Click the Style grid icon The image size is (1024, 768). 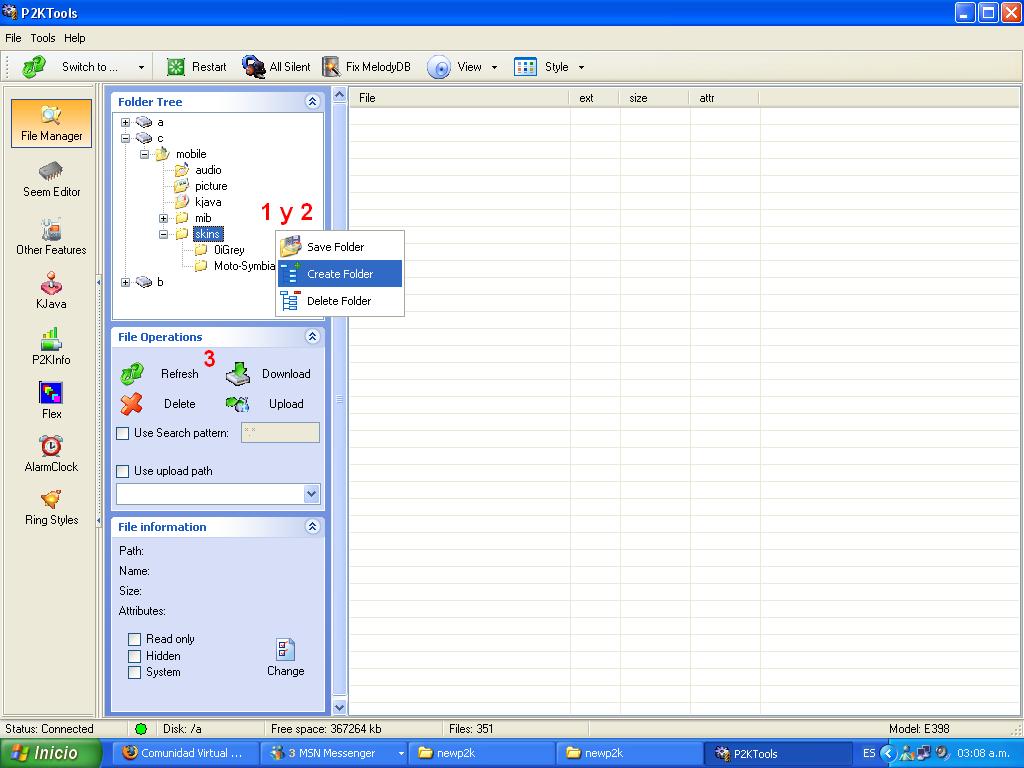tap(525, 67)
